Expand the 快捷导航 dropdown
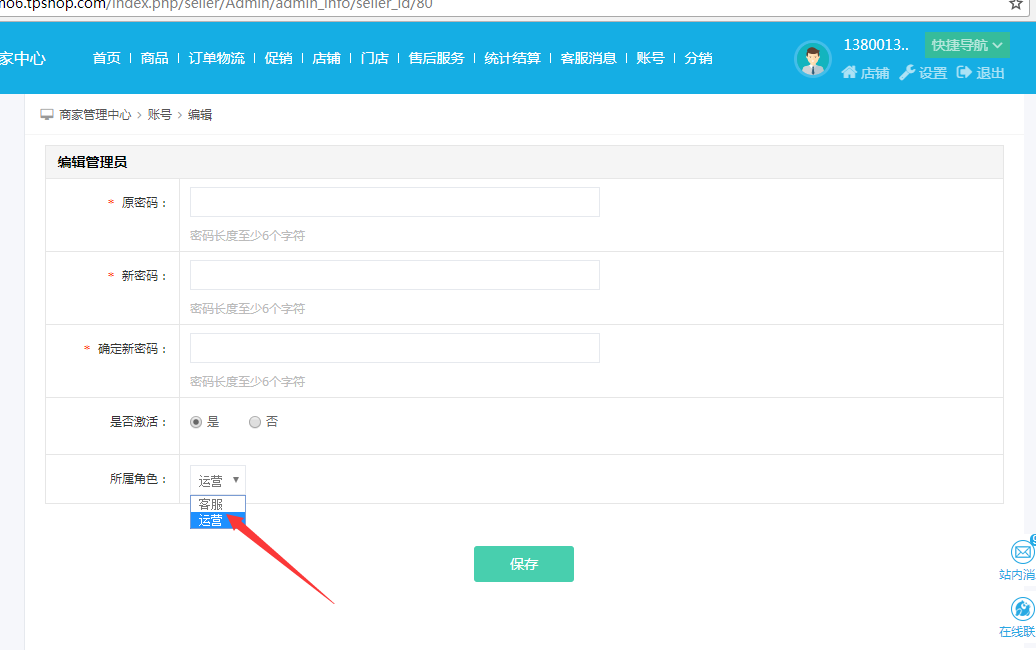1036x650 pixels. tap(966, 45)
